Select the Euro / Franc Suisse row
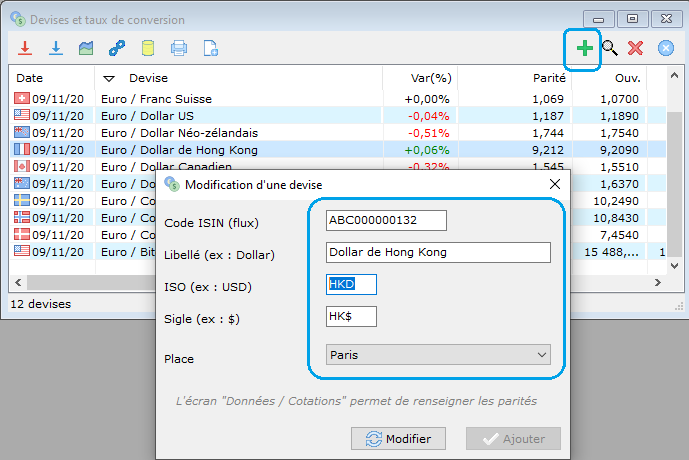Viewport: 689px width, 460px height. click(x=337, y=99)
